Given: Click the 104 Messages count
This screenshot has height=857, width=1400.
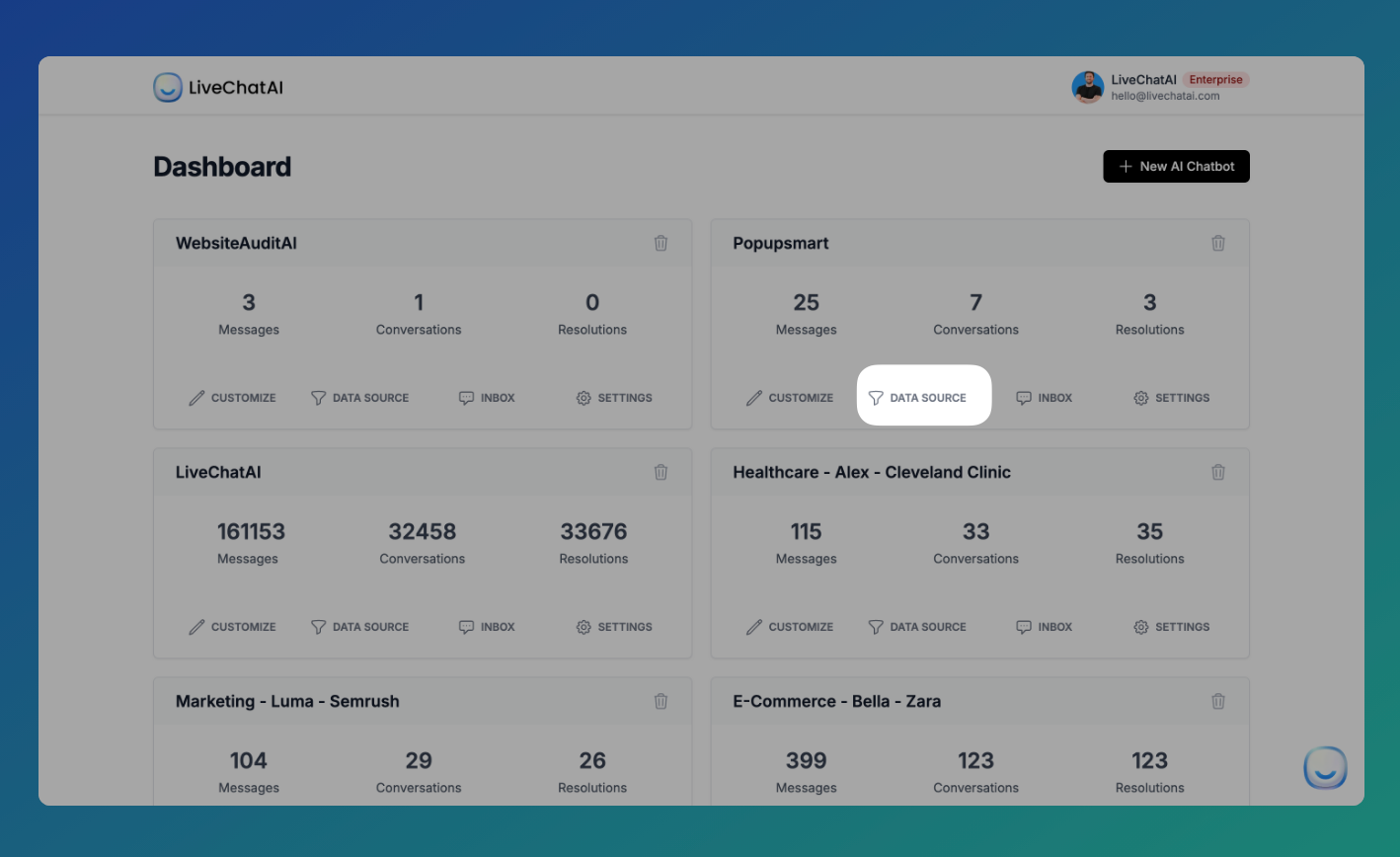Looking at the screenshot, I should 249,760.
